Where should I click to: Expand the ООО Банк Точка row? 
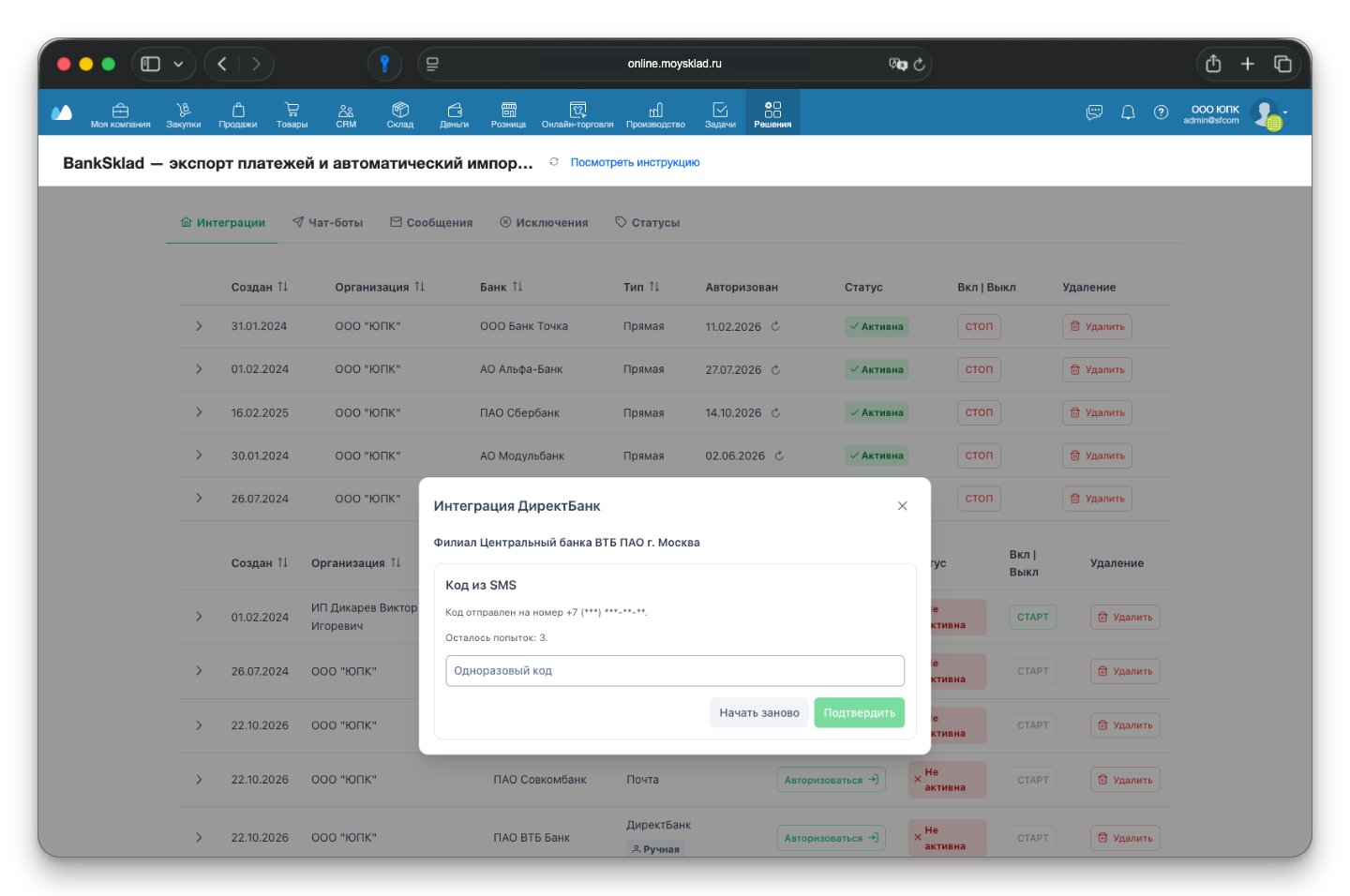[199, 326]
